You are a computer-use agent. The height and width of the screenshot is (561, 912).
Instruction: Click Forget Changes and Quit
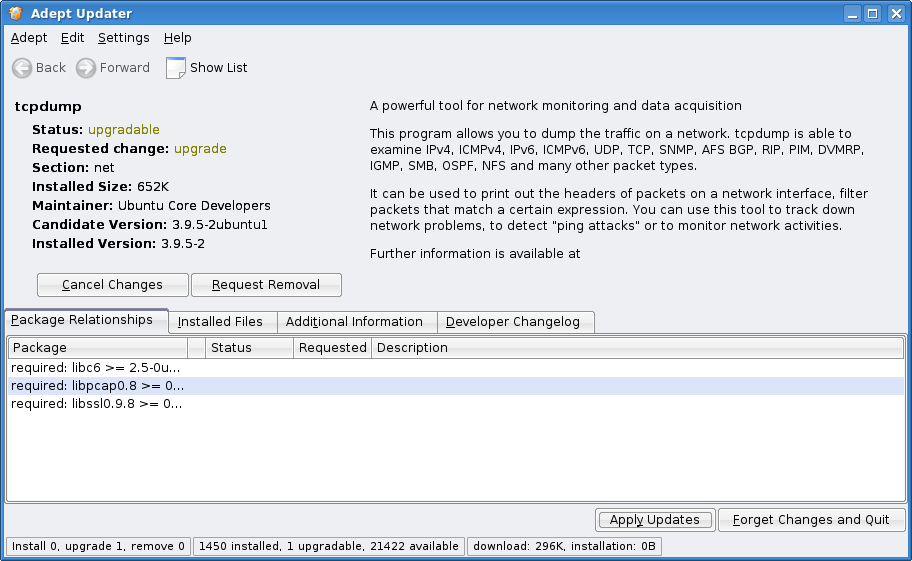(811, 520)
